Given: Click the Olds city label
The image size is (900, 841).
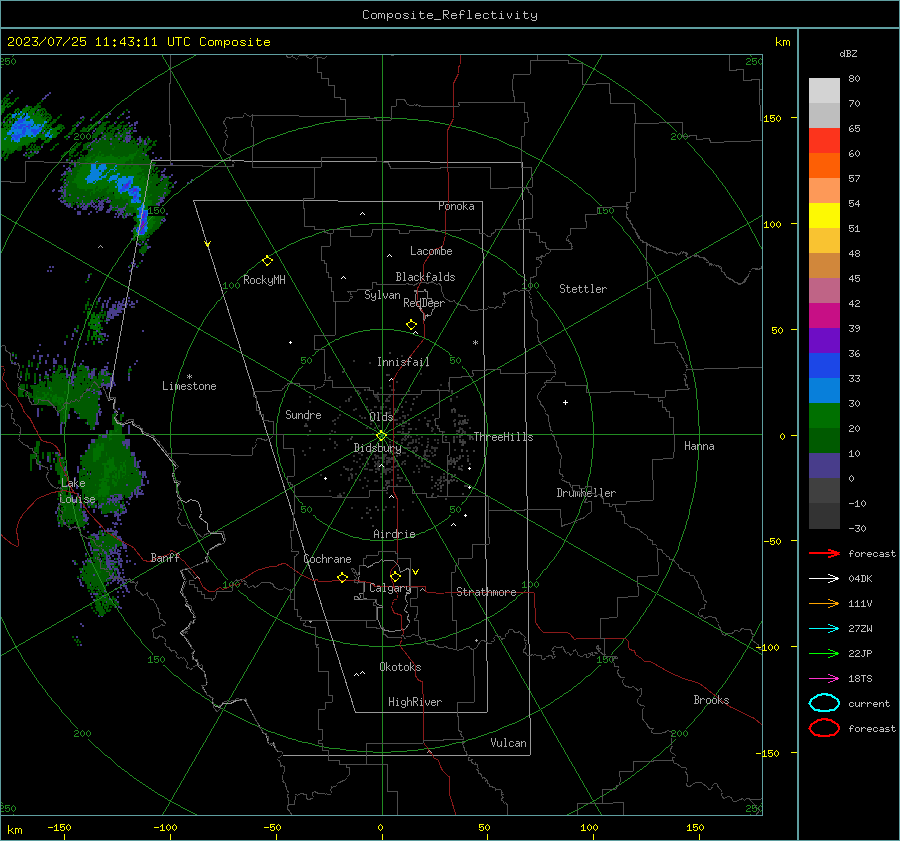Looking at the screenshot, I should tap(381, 417).
